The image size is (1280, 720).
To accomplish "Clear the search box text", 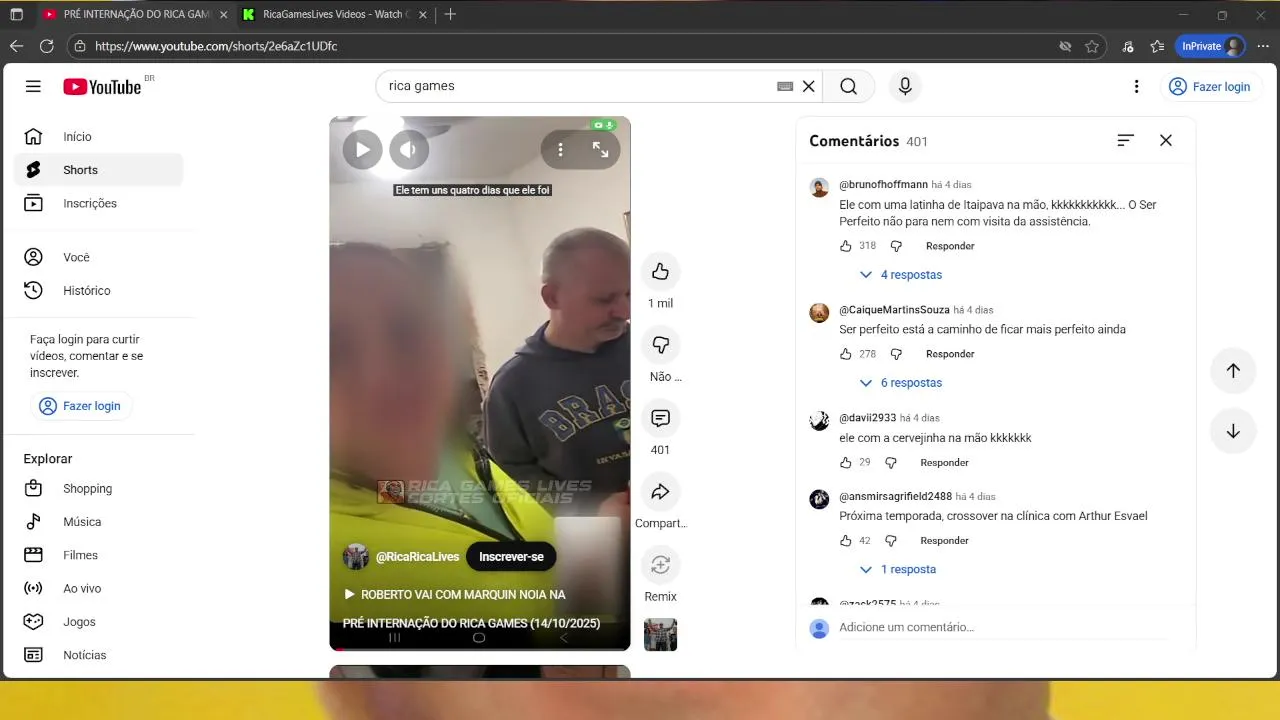I will click(809, 86).
